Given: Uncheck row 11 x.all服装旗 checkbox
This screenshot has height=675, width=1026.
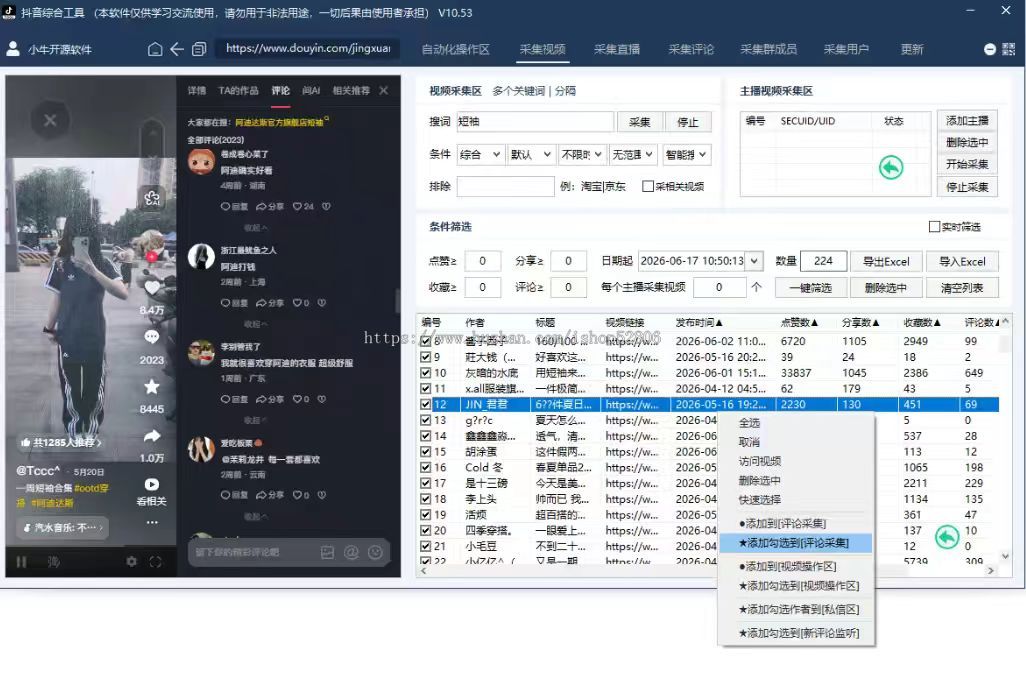Looking at the screenshot, I should click(425, 389).
